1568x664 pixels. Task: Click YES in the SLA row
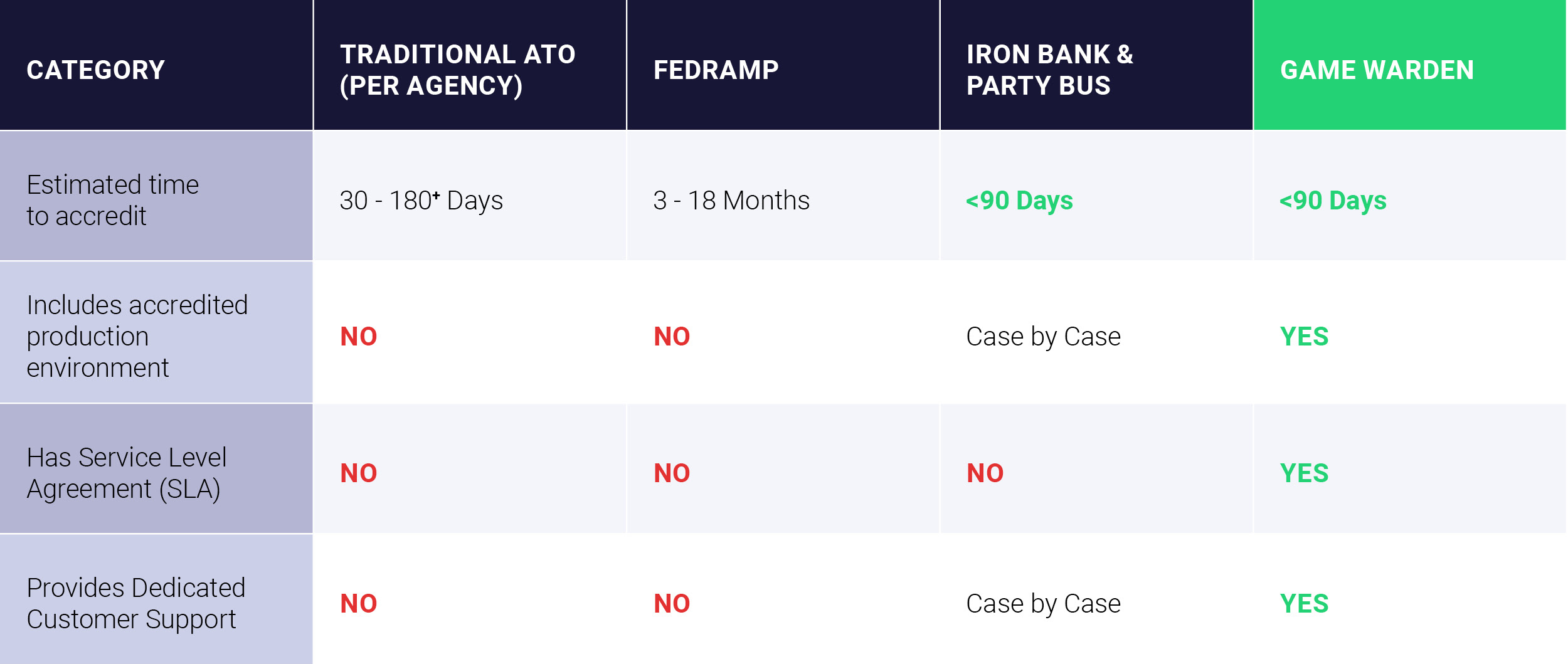[1304, 473]
